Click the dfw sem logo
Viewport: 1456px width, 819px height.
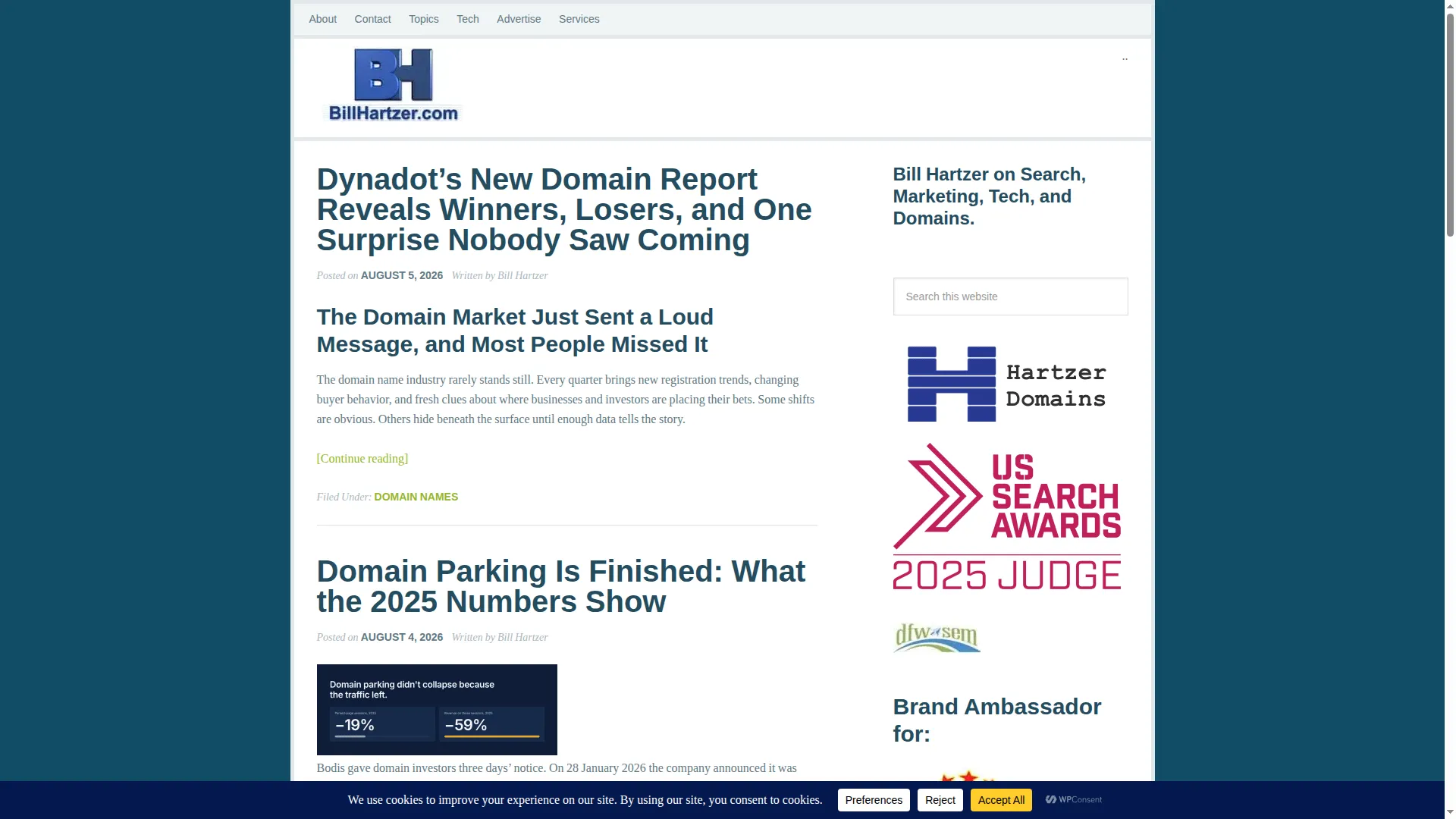coord(937,638)
